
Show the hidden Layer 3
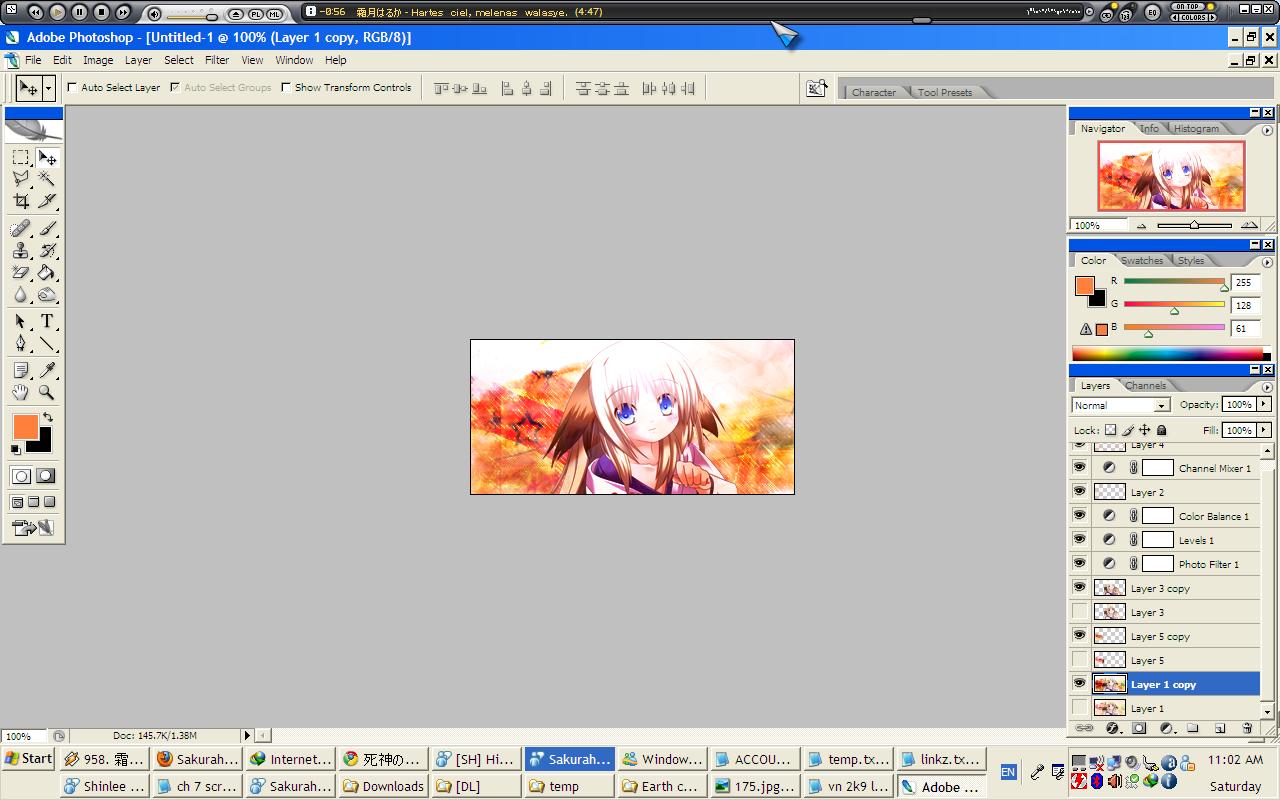click(1079, 611)
